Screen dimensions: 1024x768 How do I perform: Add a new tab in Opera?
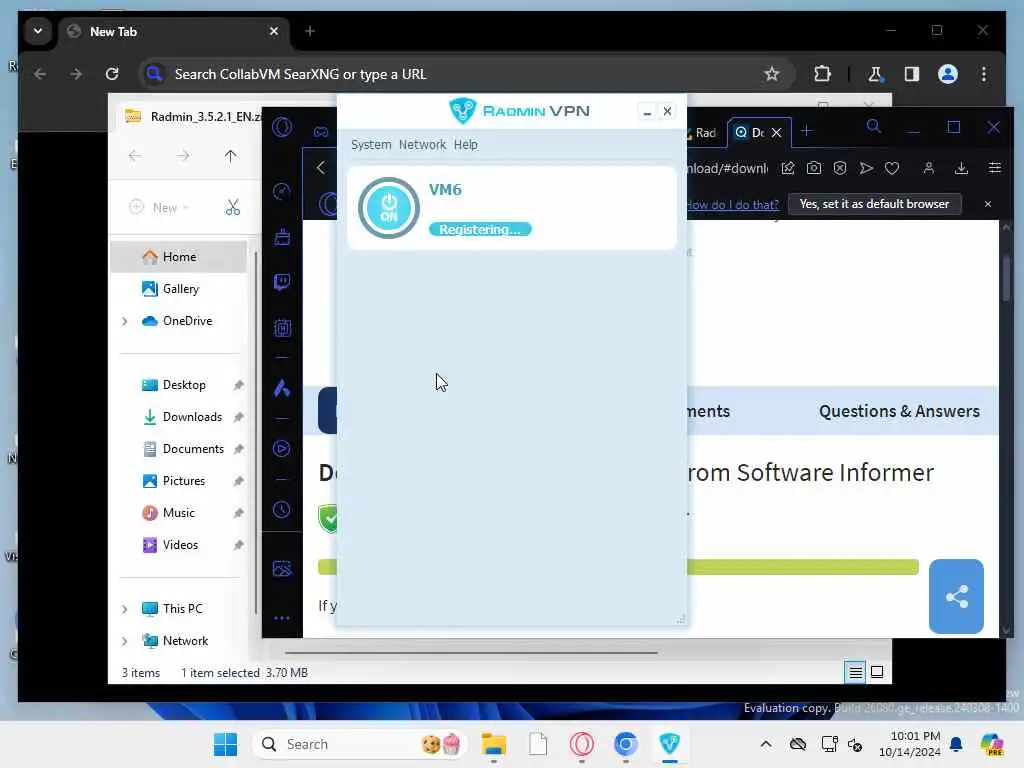(807, 131)
